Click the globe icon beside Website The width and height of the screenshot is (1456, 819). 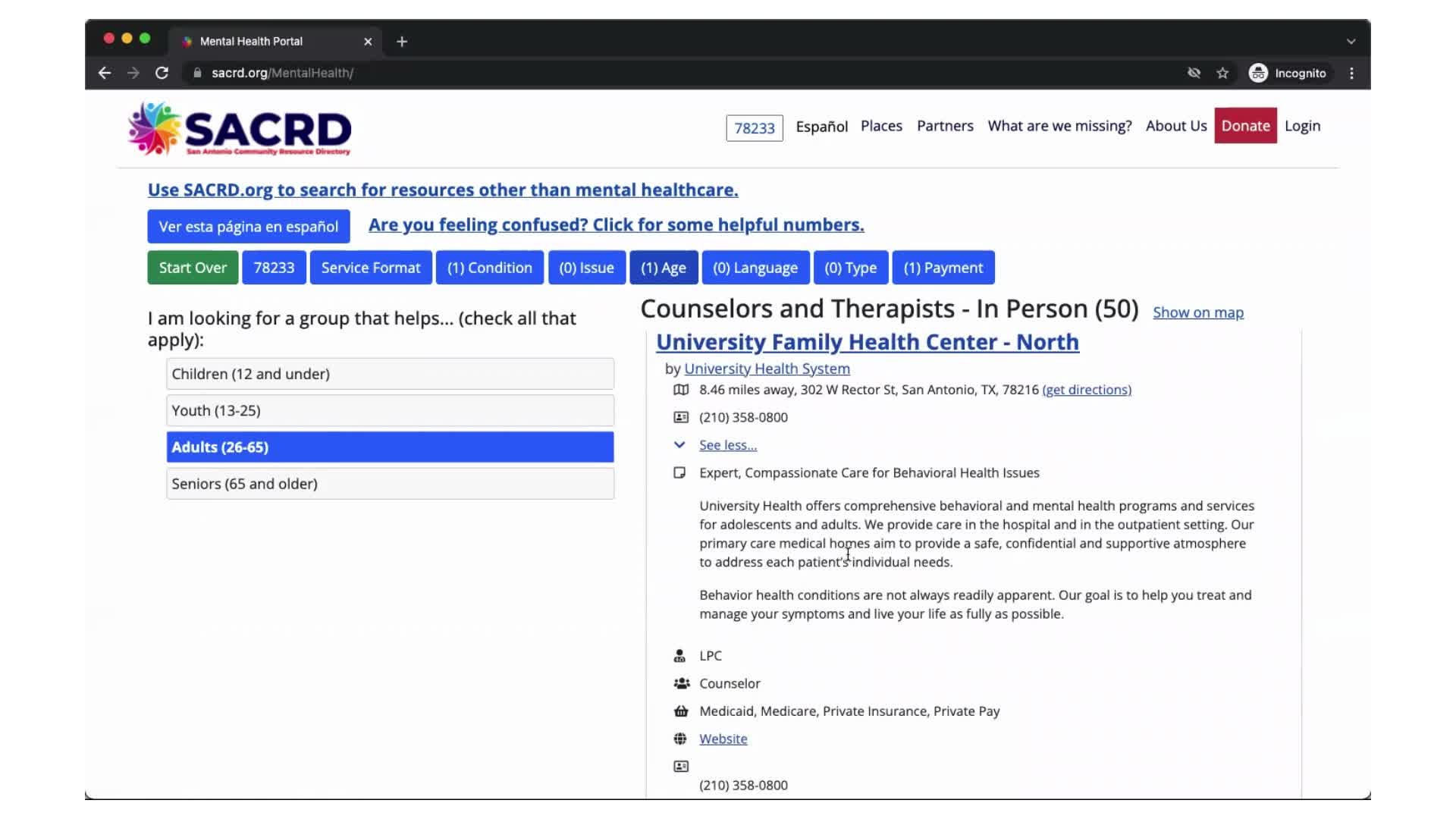[680, 739]
